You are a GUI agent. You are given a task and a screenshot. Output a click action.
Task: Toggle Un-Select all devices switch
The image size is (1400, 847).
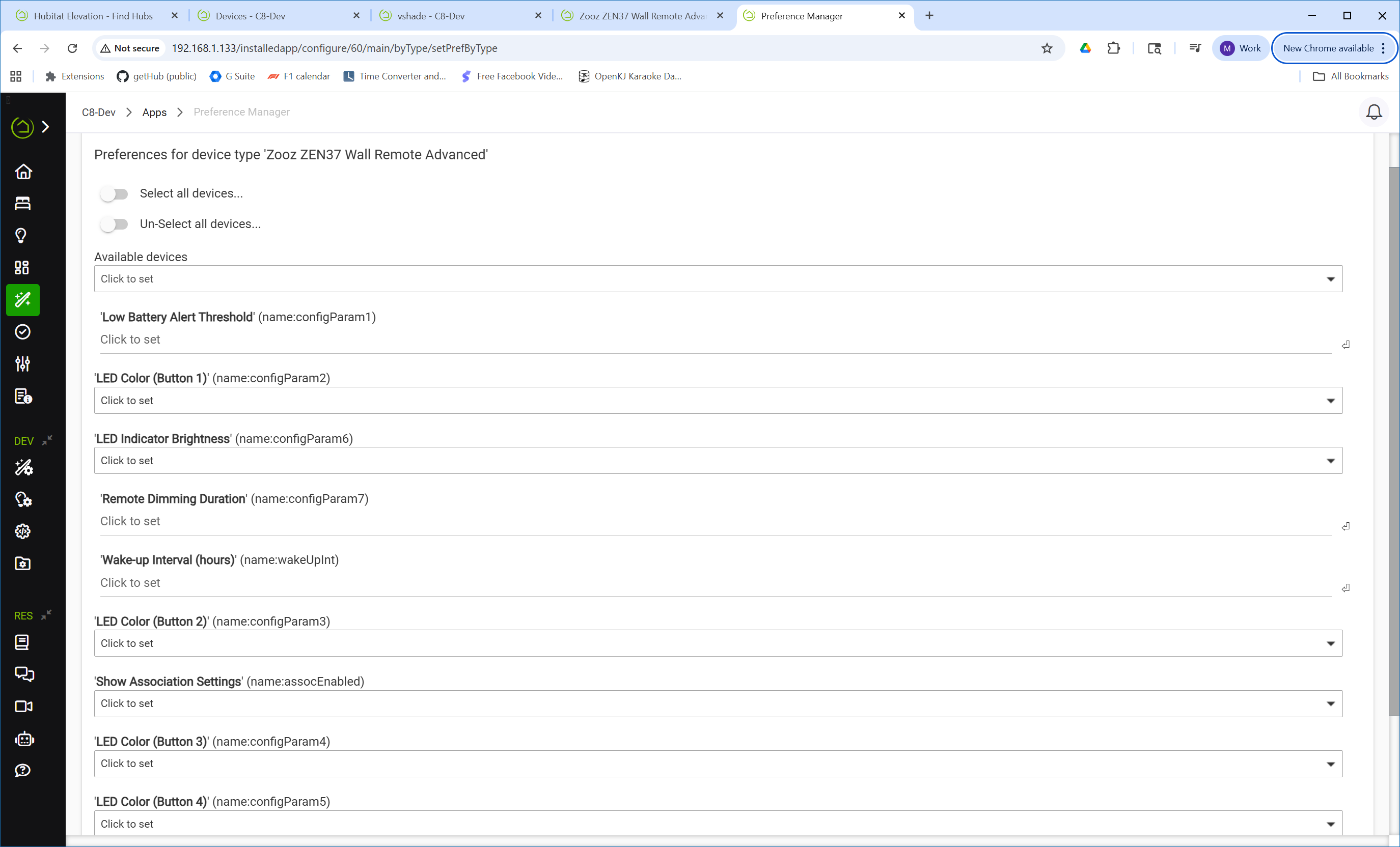114,224
